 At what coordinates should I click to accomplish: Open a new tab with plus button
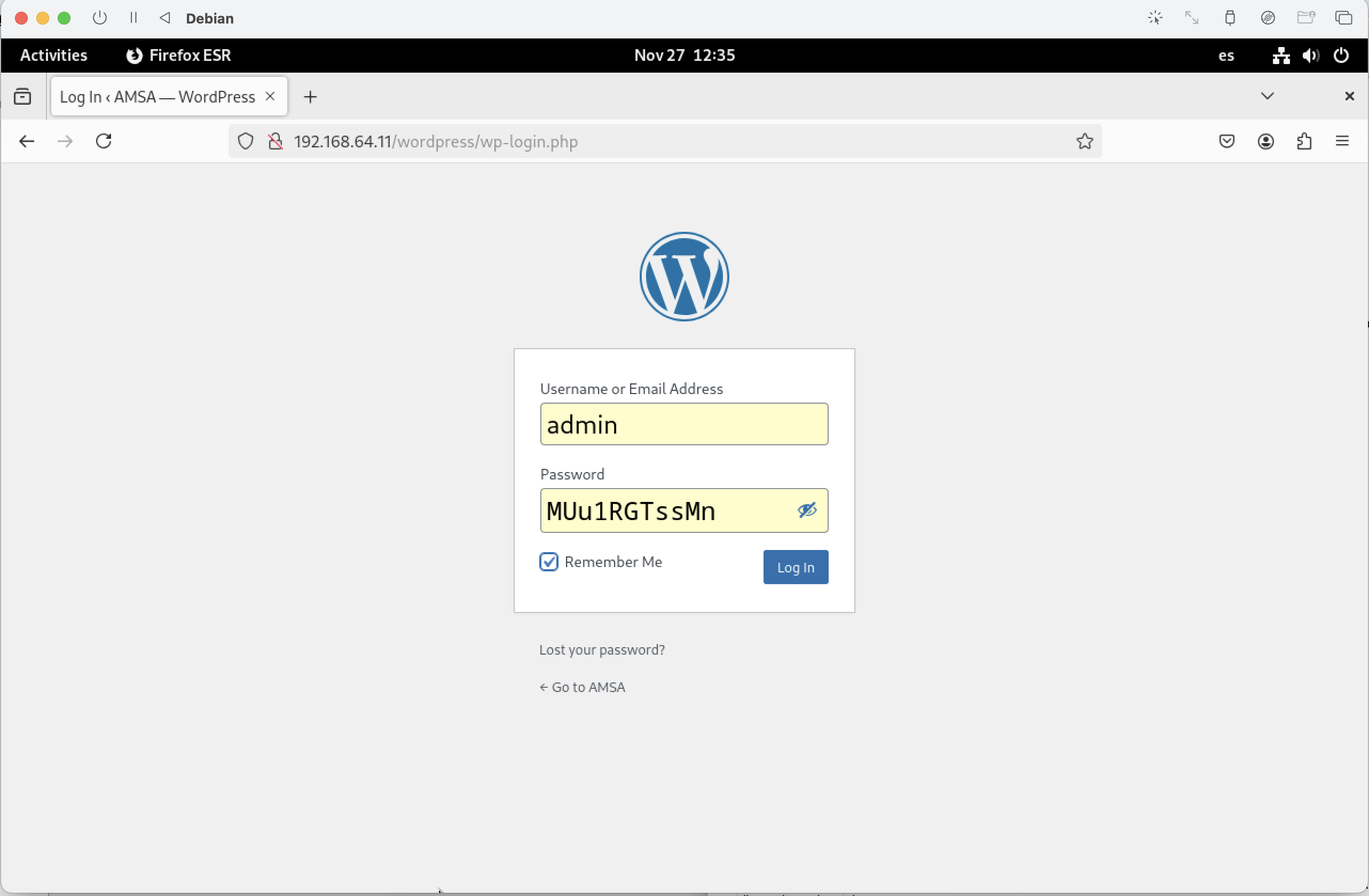click(x=310, y=97)
